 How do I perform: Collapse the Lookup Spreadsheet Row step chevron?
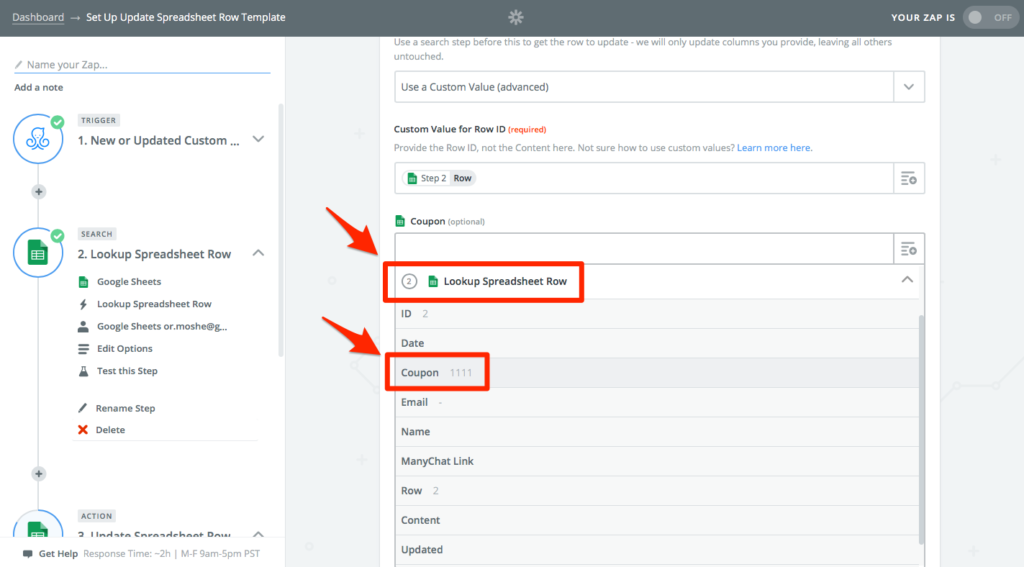tap(259, 253)
